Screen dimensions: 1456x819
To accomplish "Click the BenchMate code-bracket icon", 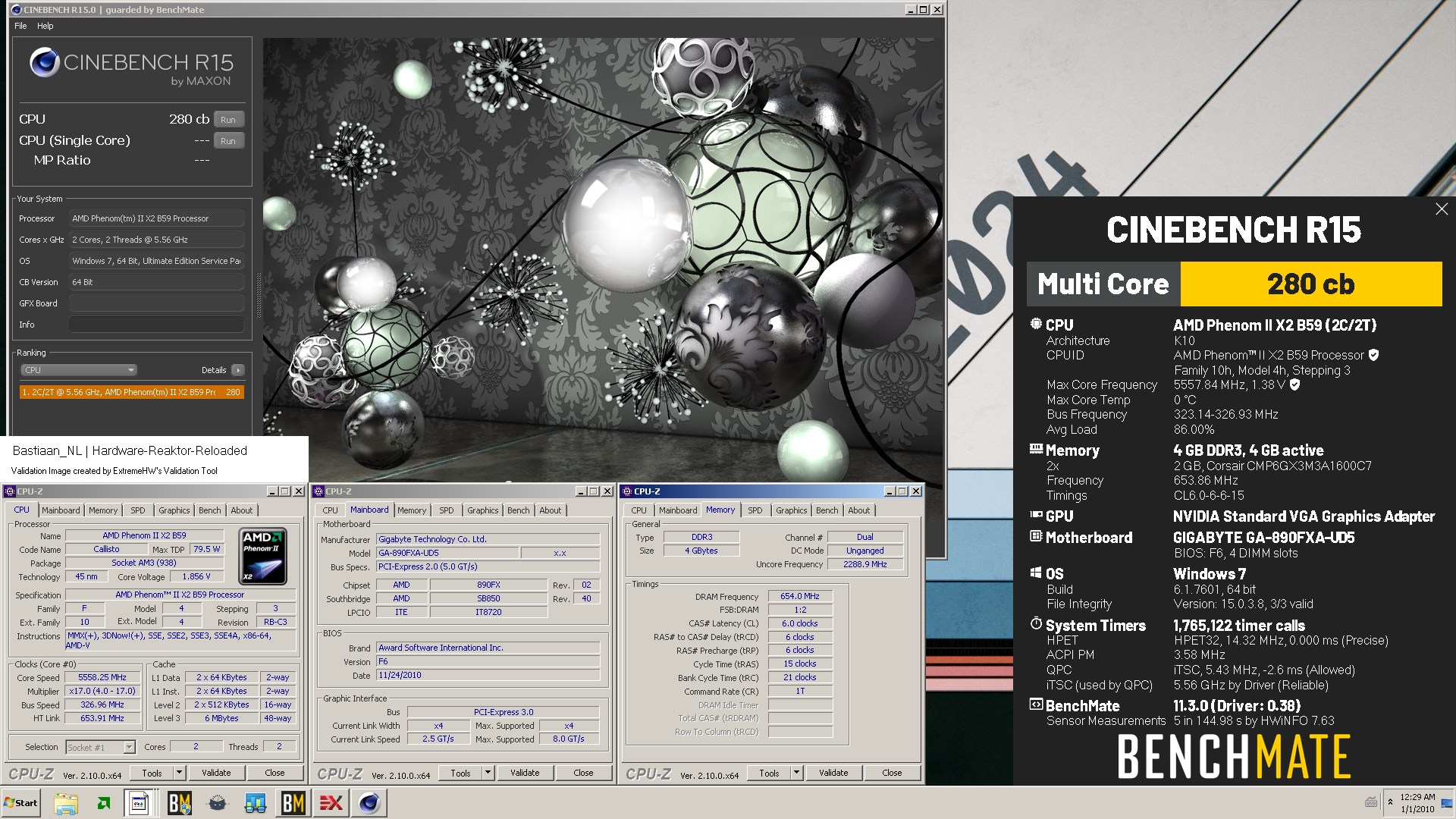I will (x=1036, y=704).
